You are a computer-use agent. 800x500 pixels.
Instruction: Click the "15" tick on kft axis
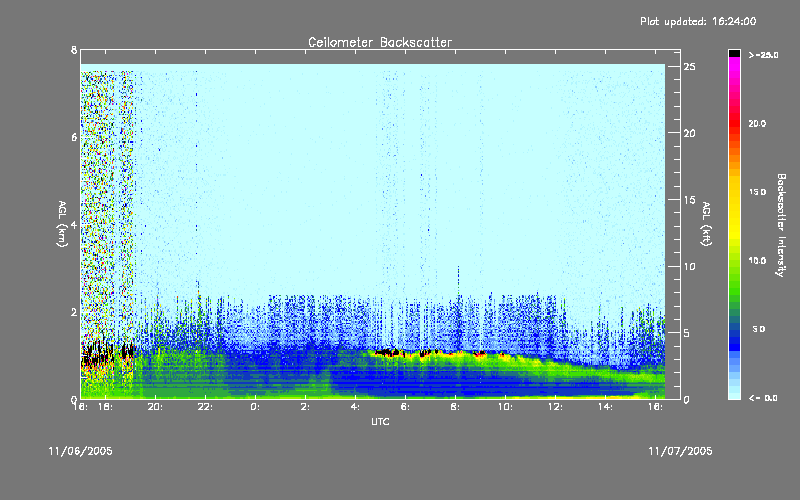click(690, 200)
